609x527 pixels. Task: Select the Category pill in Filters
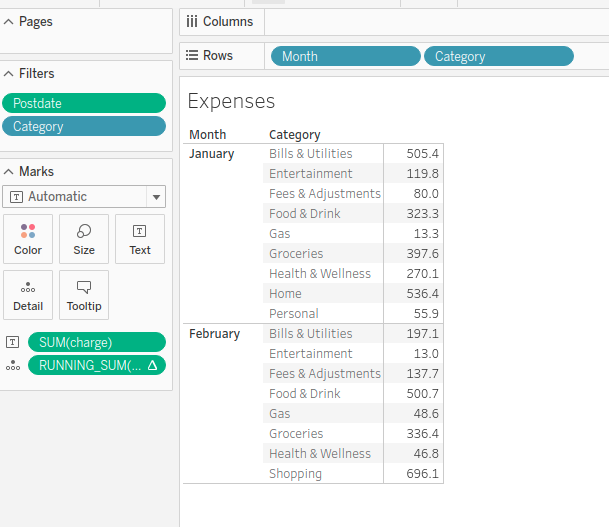[84, 127]
